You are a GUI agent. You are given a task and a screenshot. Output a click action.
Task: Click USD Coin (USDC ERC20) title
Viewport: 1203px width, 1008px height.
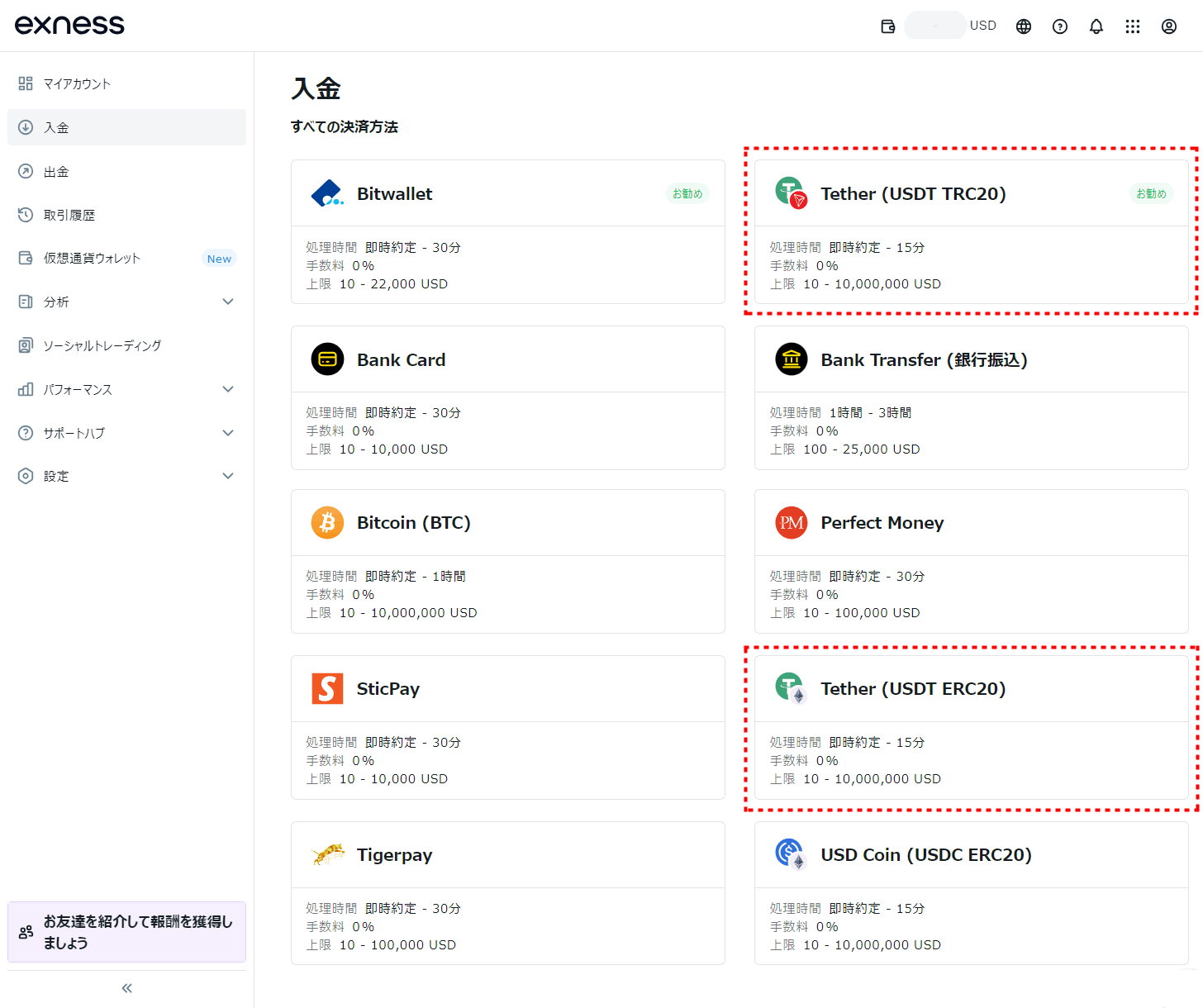[x=925, y=855]
